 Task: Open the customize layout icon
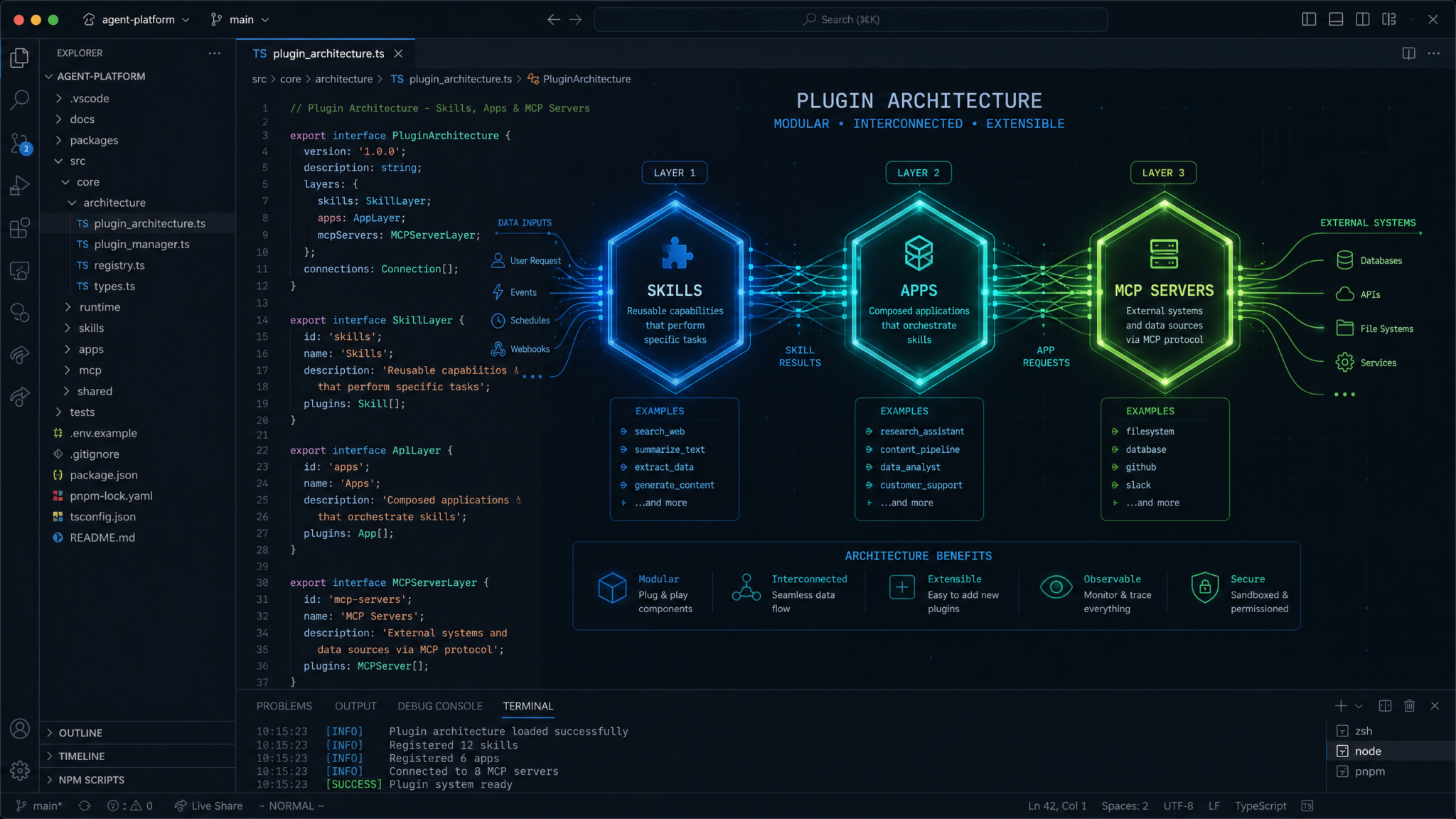[x=1389, y=19]
